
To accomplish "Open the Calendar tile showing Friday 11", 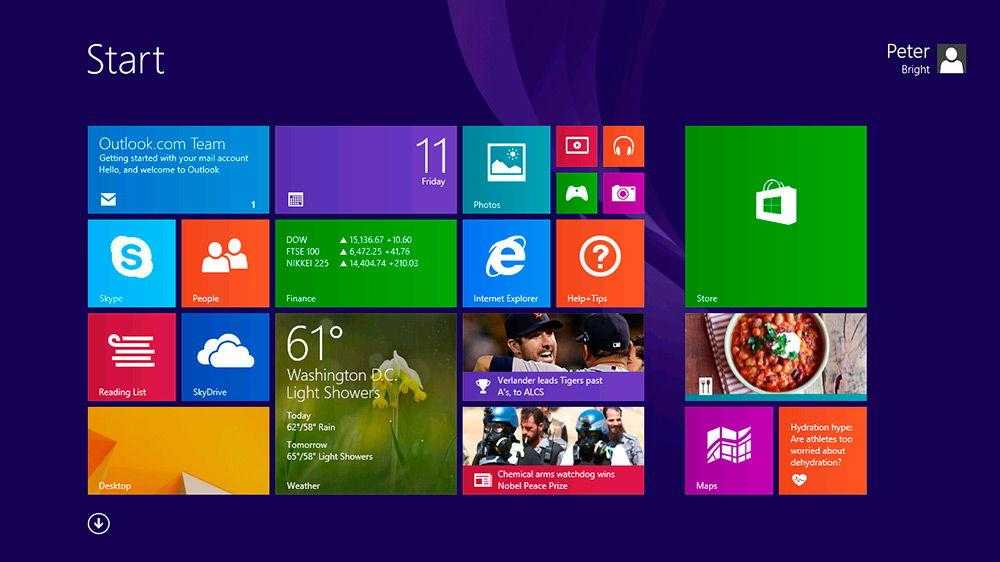I will [x=365, y=169].
